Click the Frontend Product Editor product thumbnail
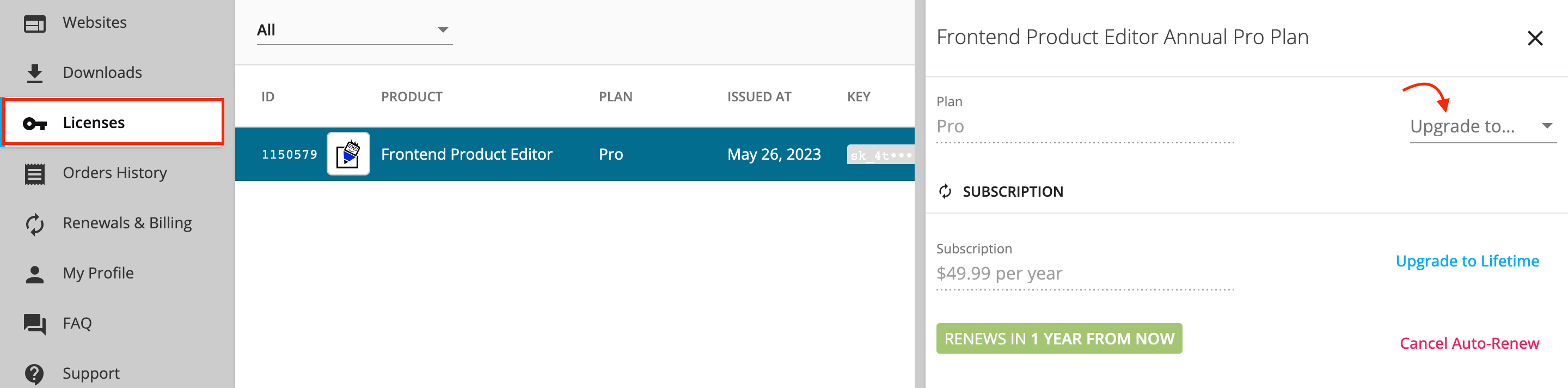This screenshot has height=388, width=1568. (348, 154)
